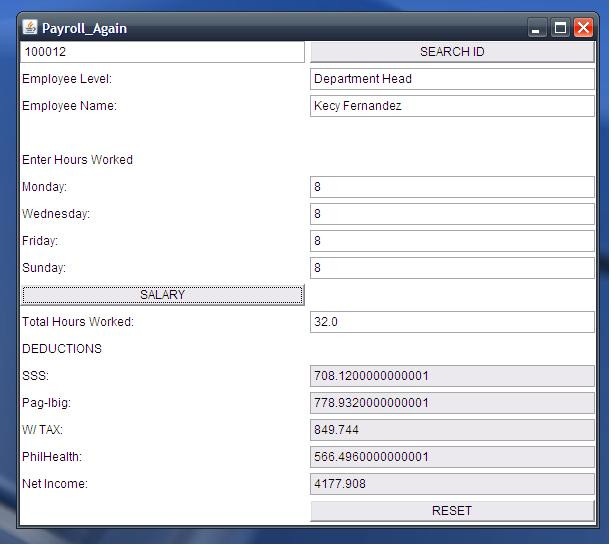
Task: Select the Employee Level field with Department Head
Action: pos(452,79)
